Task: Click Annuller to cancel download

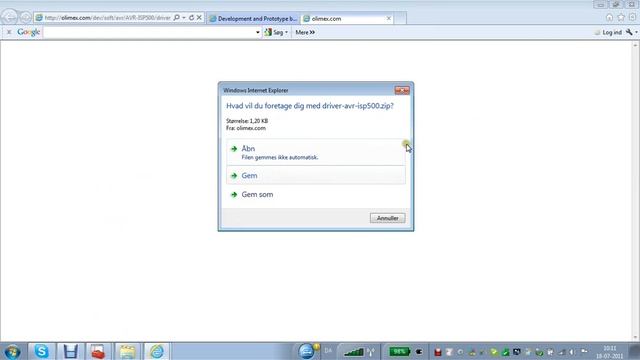Action: click(x=387, y=218)
